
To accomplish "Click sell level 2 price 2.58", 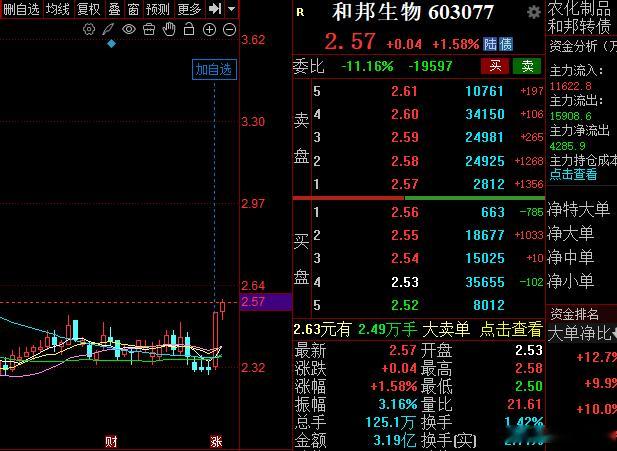I will click(x=404, y=161).
